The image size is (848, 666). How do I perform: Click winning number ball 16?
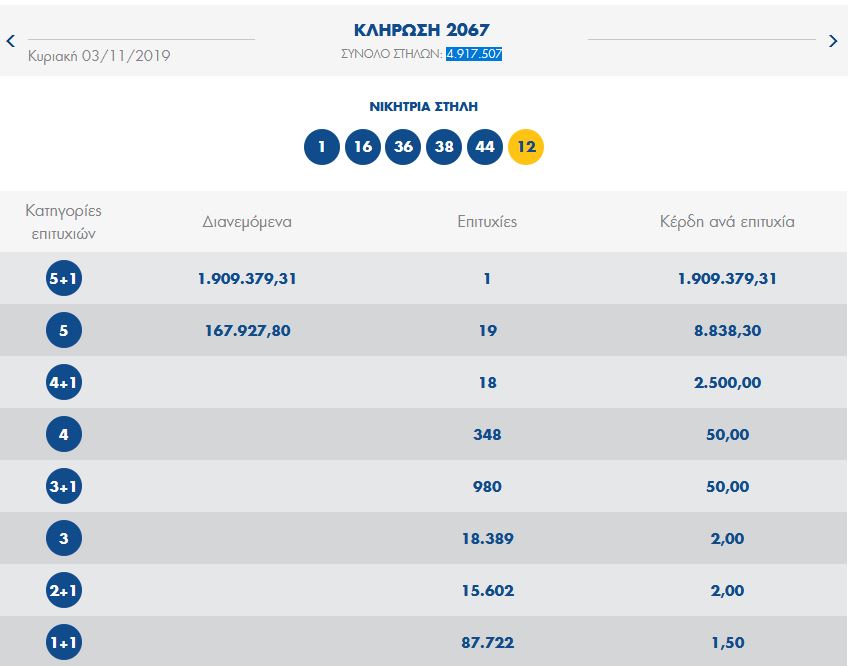pyautogui.click(x=363, y=147)
